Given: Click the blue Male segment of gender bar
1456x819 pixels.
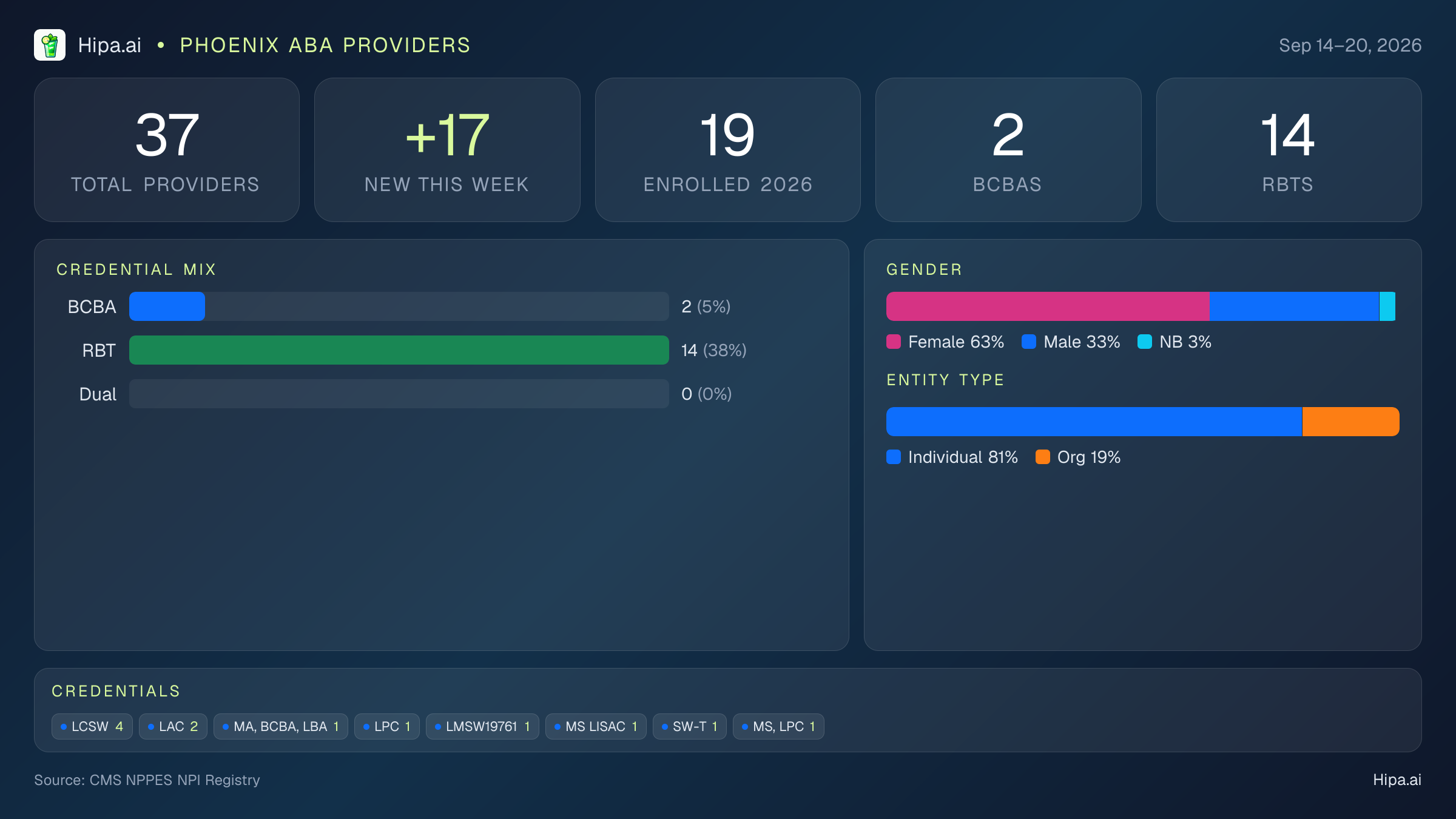Looking at the screenshot, I should (x=1294, y=306).
